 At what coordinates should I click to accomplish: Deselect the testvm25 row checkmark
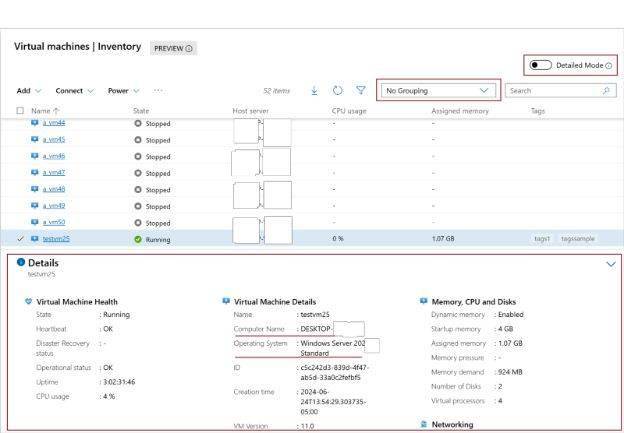[x=21, y=239]
